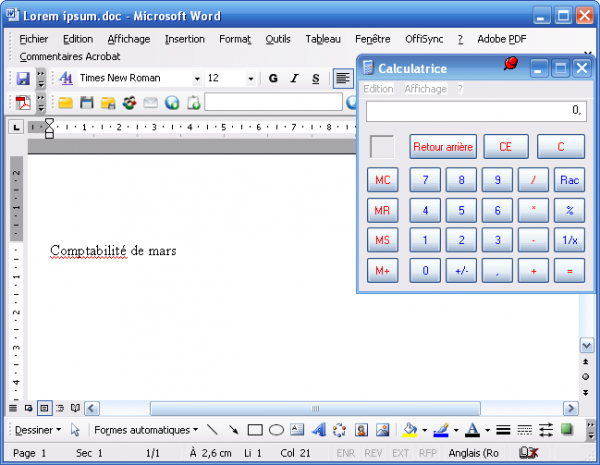600x465 pixels.
Task: Switch to Print Layout view button
Action: (44, 408)
